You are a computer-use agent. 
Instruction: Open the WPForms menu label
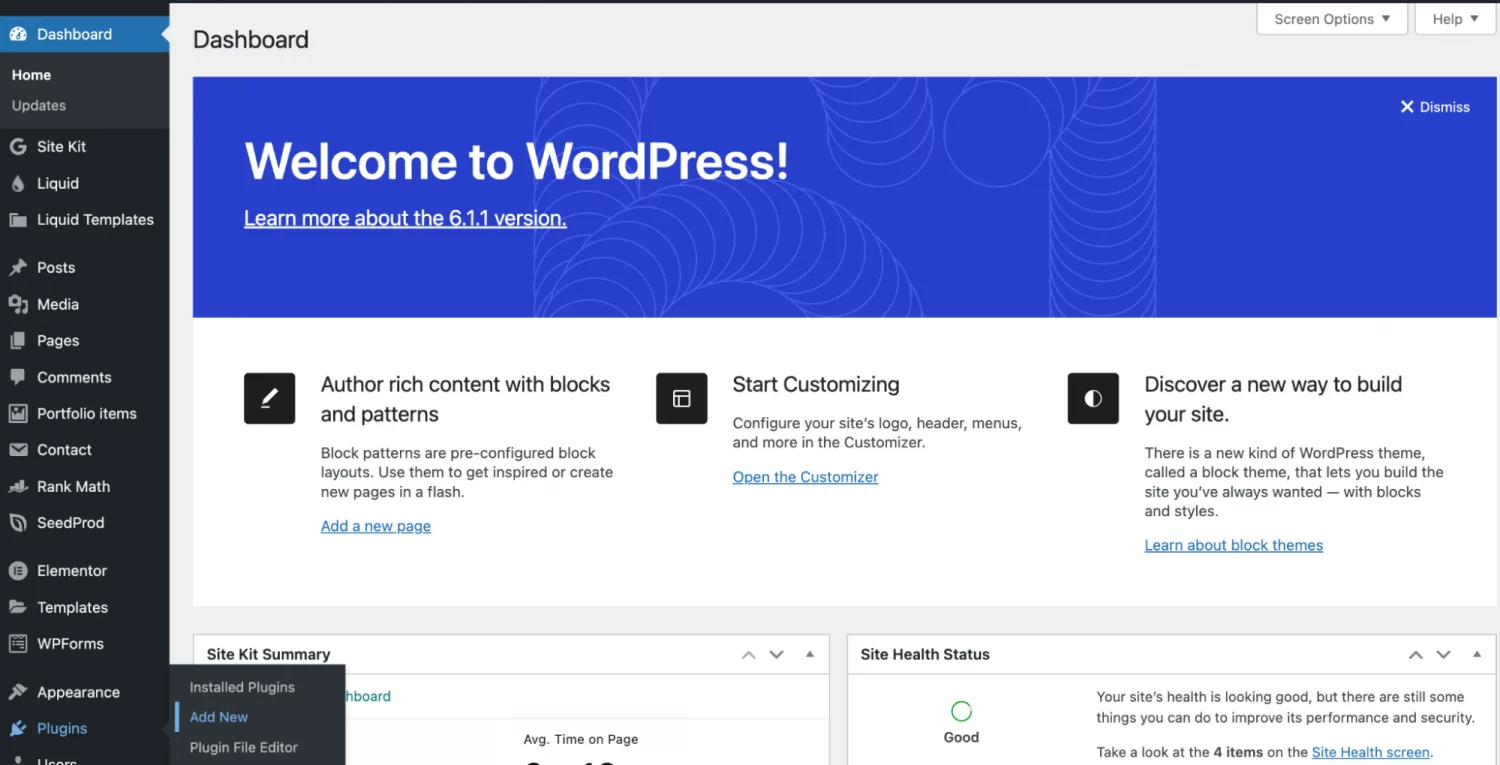[x=70, y=644]
